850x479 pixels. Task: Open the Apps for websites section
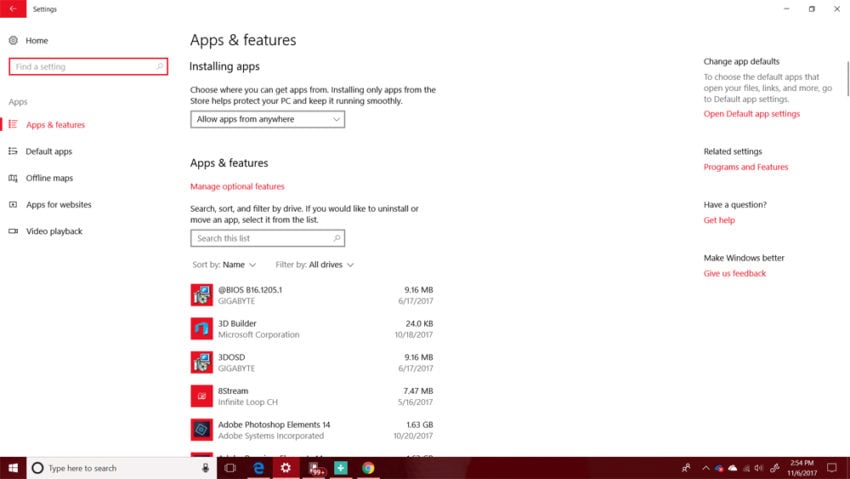point(59,204)
